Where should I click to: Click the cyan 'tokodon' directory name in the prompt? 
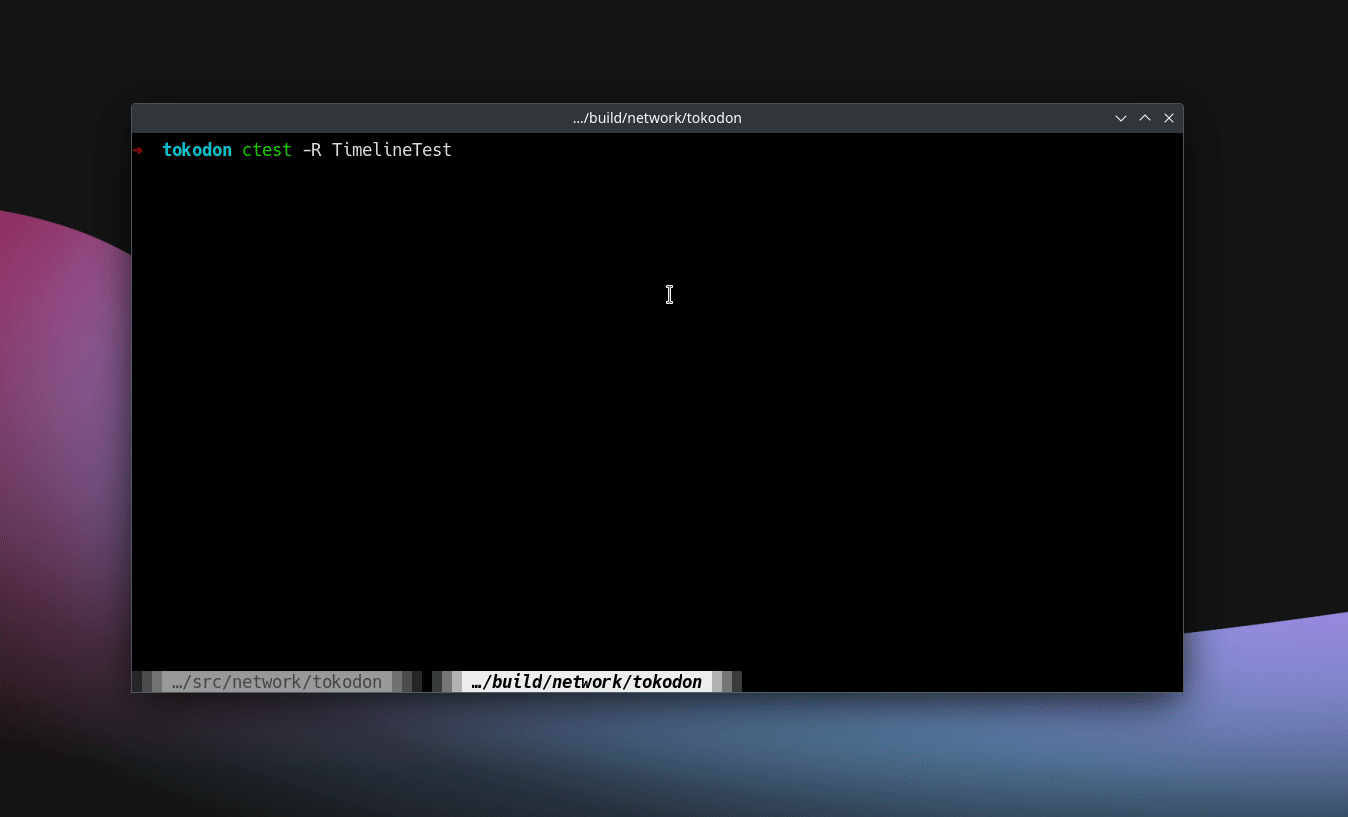click(x=197, y=151)
